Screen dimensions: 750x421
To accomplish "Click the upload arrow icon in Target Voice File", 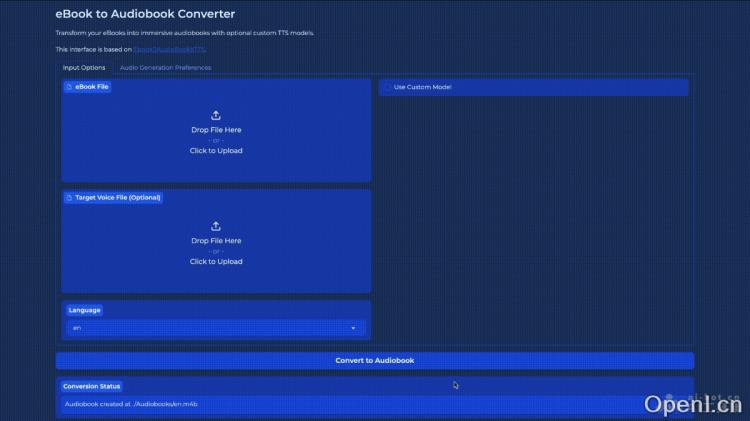I will click(x=216, y=226).
